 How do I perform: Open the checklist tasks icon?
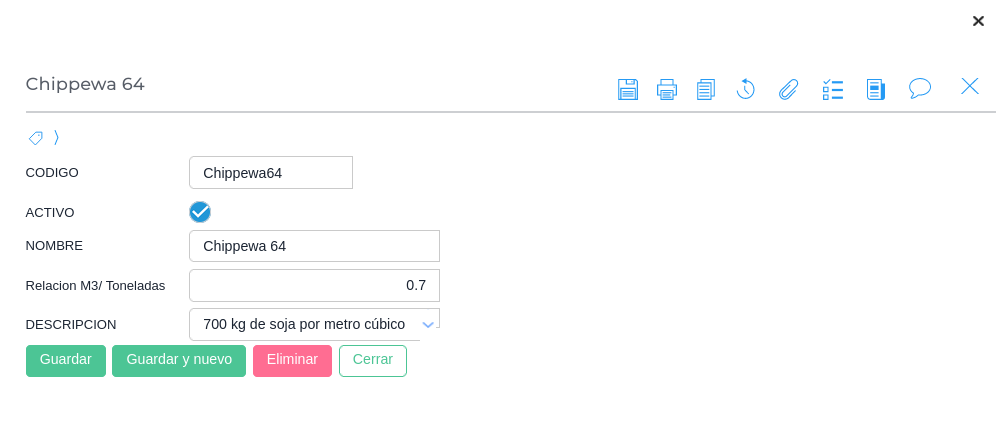(x=833, y=89)
